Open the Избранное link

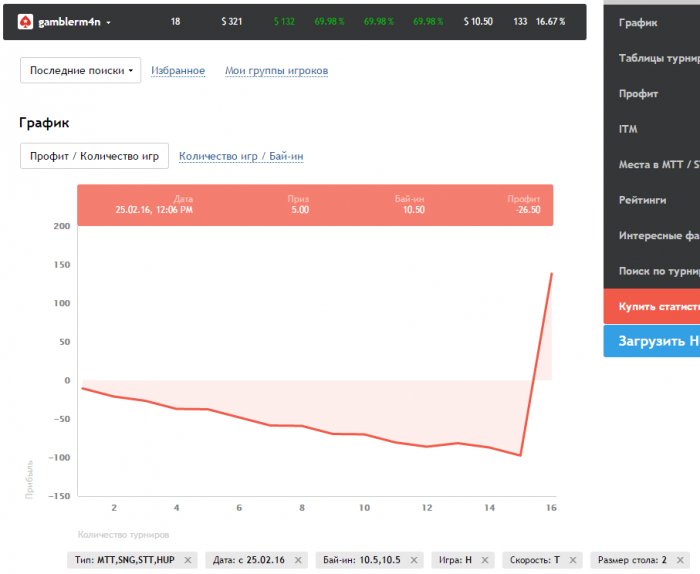[178, 71]
